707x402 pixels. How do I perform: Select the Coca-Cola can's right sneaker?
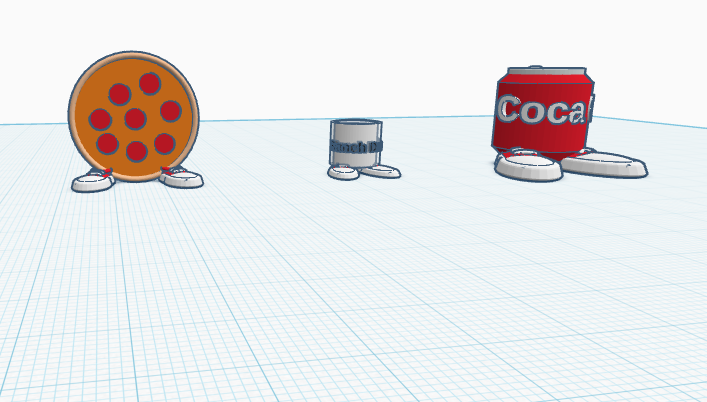[604, 164]
